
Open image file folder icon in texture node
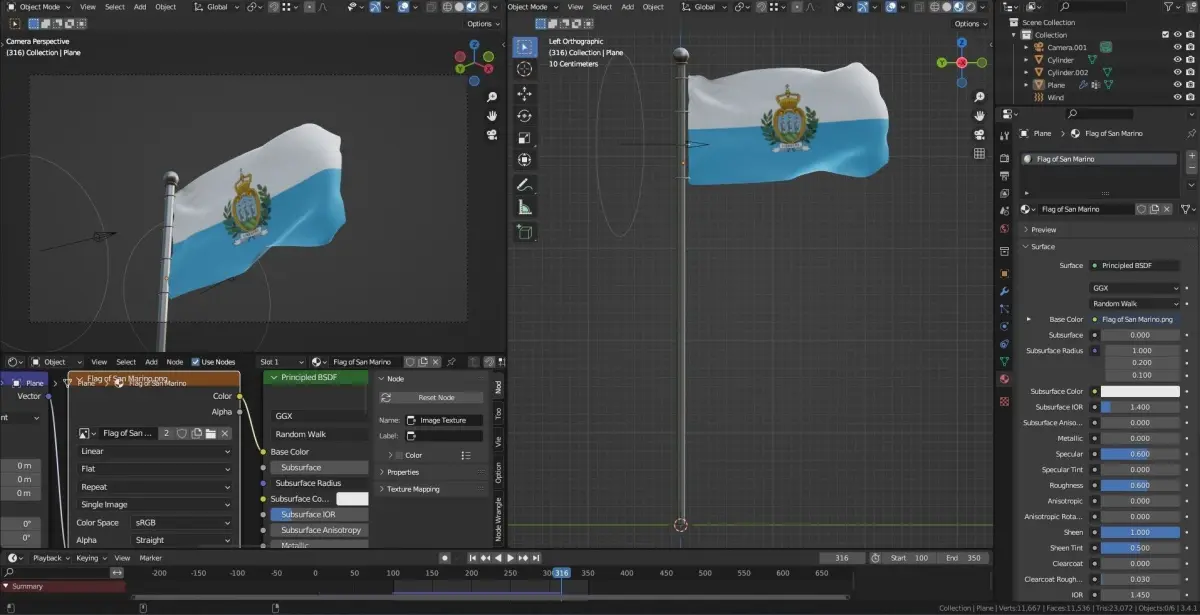pyautogui.click(x=211, y=433)
